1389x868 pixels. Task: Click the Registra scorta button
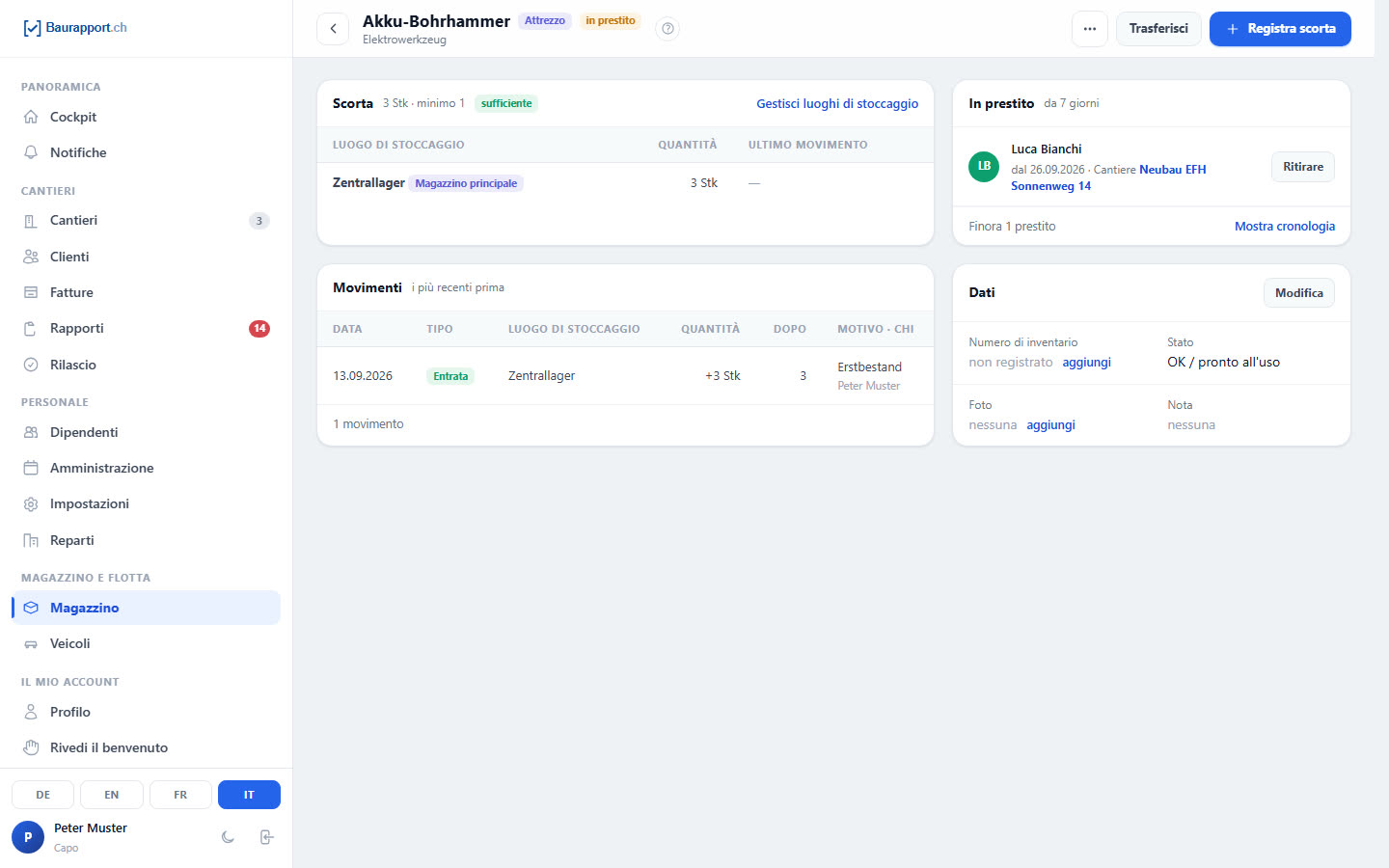point(1280,29)
